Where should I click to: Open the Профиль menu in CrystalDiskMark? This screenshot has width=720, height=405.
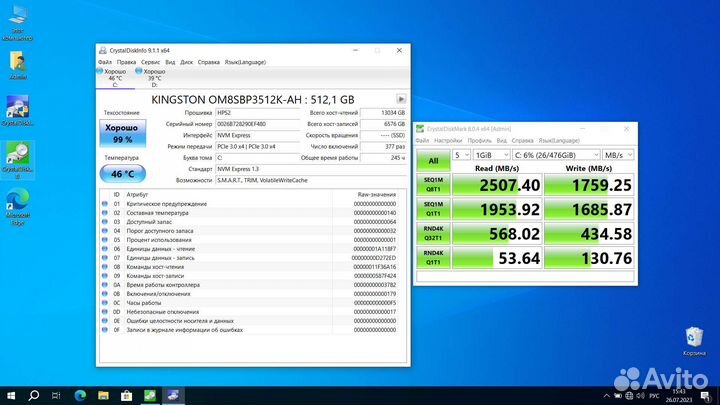coord(479,141)
